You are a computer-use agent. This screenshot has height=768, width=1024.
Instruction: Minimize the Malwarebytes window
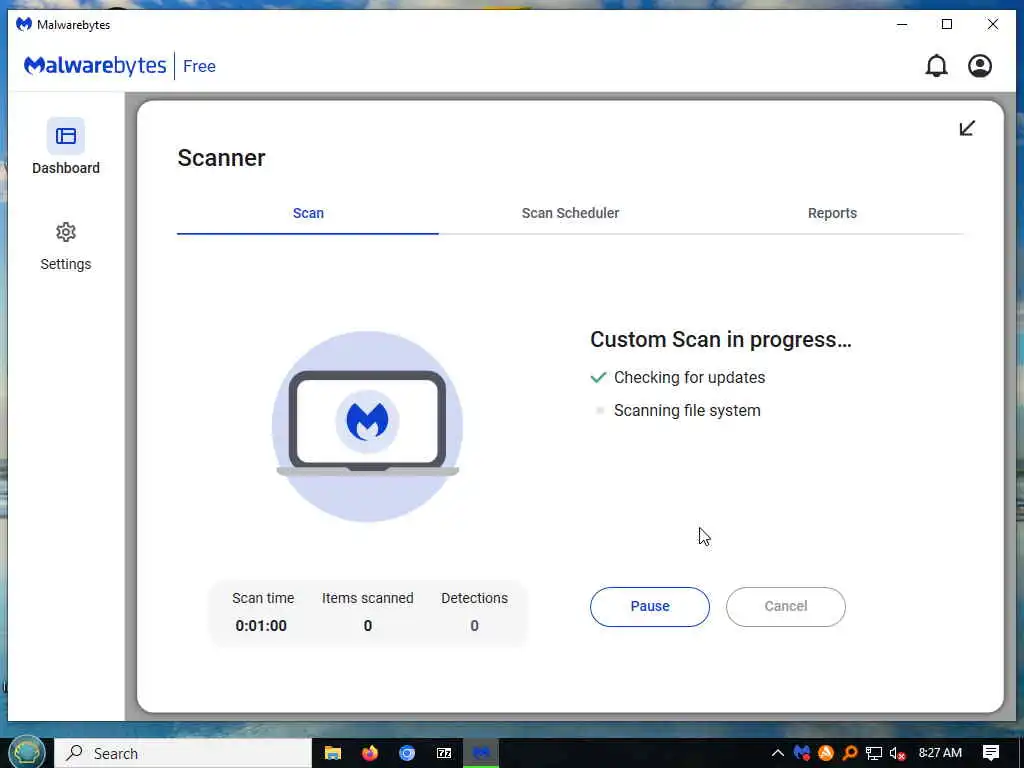click(902, 25)
